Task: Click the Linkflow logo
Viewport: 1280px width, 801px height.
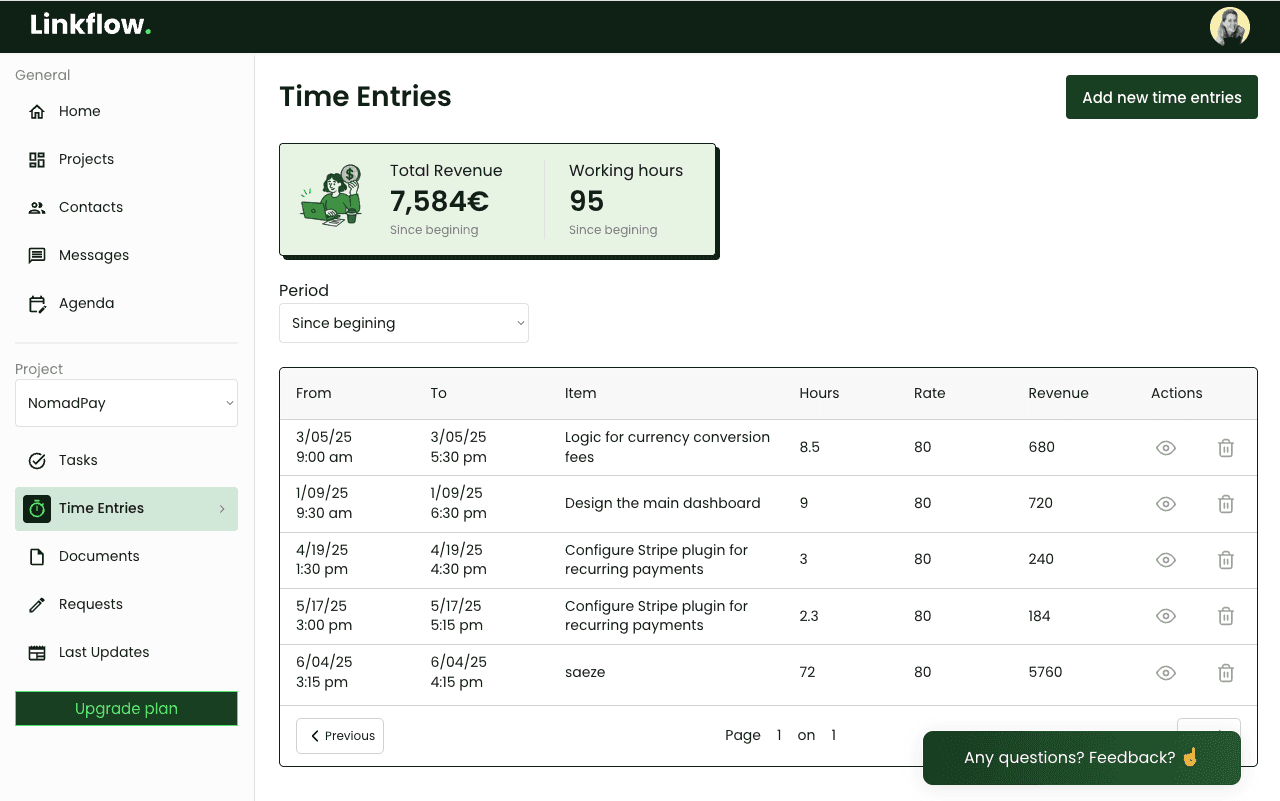Action: tap(91, 25)
